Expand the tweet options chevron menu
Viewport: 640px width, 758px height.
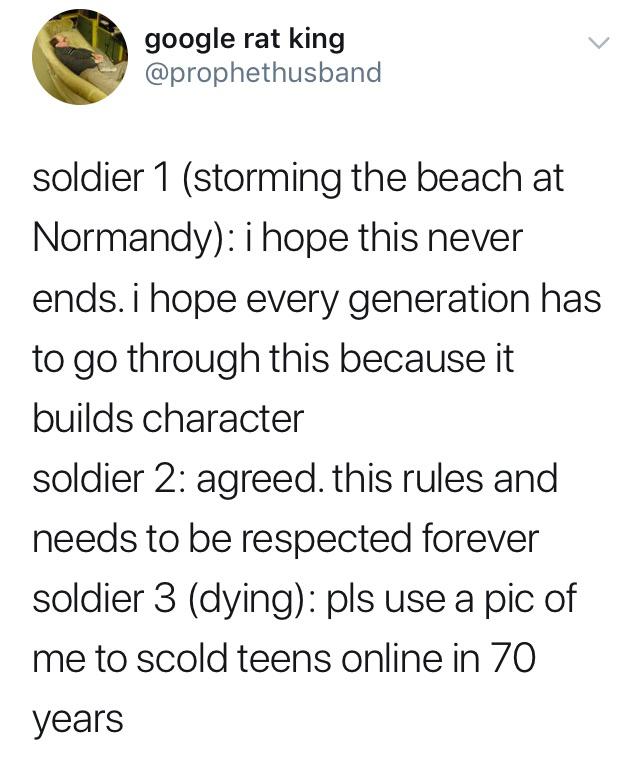click(x=599, y=43)
